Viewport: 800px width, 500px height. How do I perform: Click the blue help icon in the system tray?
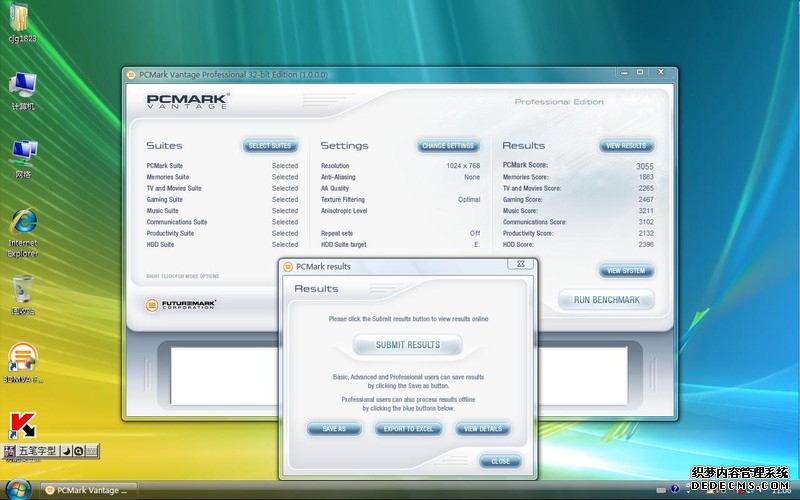(675, 489)
